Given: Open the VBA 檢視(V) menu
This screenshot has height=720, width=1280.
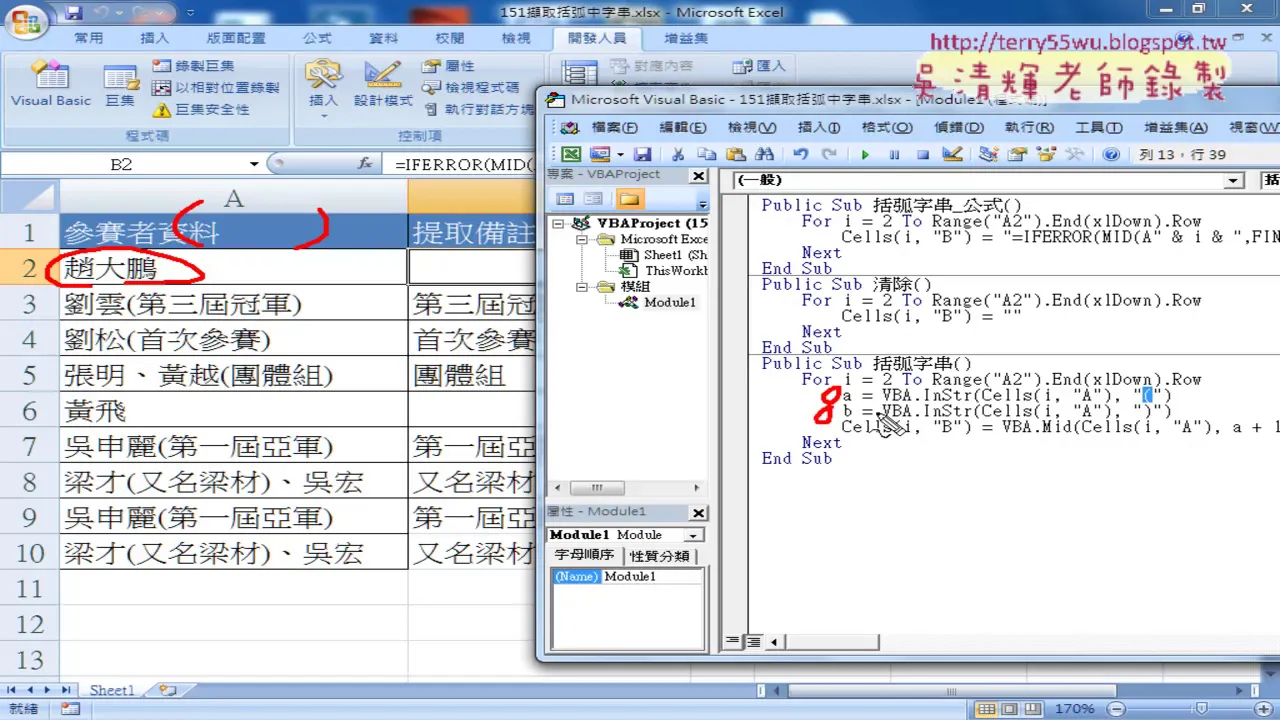Looking at the screenshot, I should pos(752,128).
